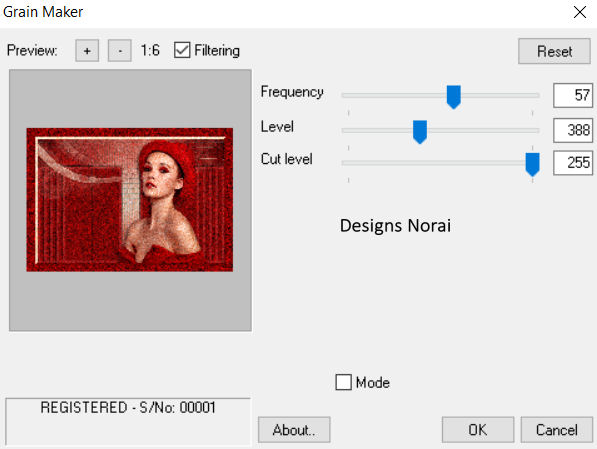Click the Level slider handle

[420, 132]
